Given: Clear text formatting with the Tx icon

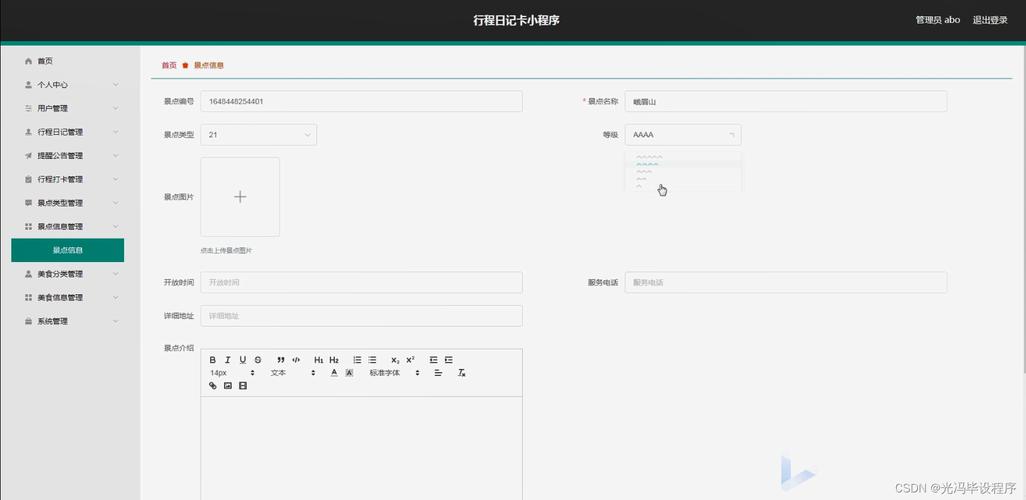Looking at the screenshot, I should click(x=461, y=373).
